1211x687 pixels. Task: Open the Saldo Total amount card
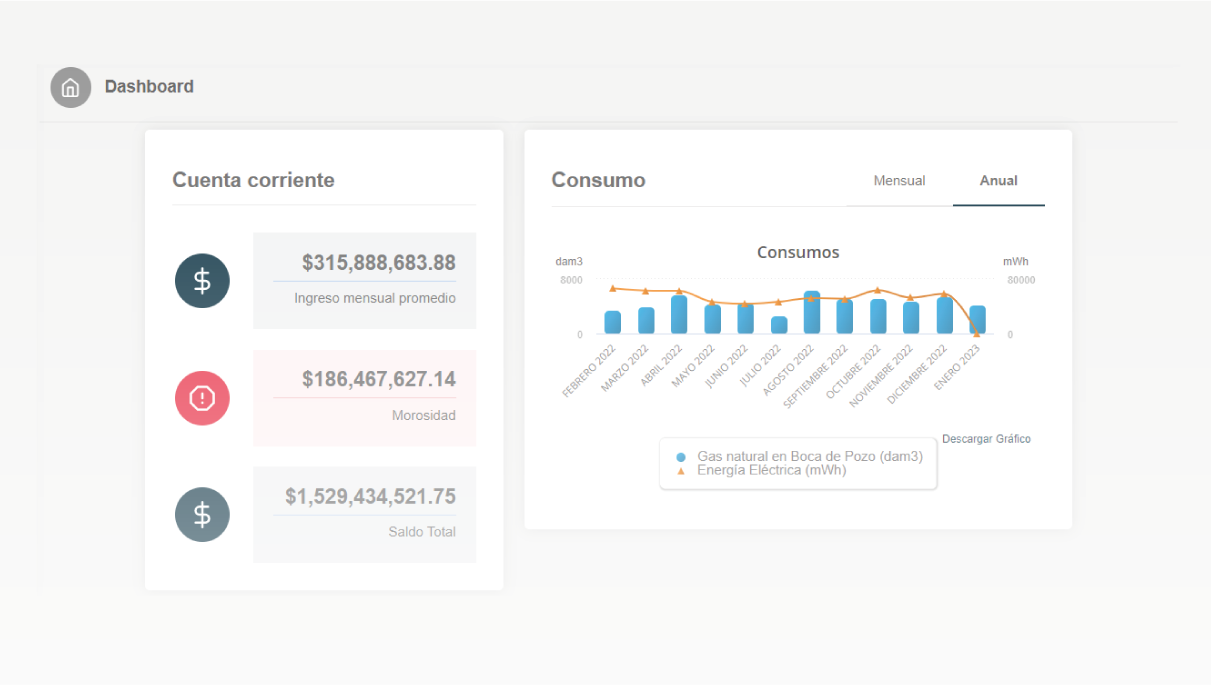[x=364, y=514]
